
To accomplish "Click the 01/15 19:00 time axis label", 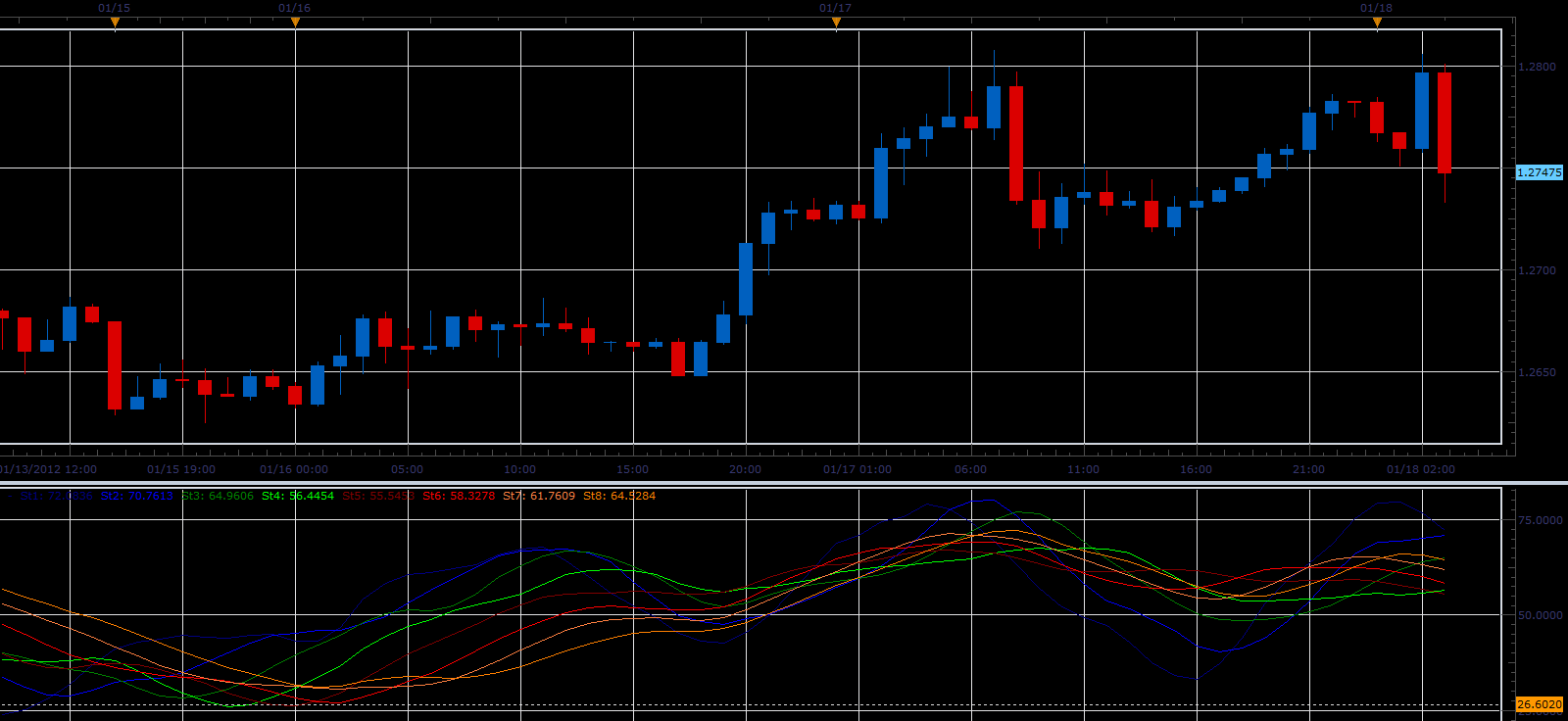I will pos(181,469).
